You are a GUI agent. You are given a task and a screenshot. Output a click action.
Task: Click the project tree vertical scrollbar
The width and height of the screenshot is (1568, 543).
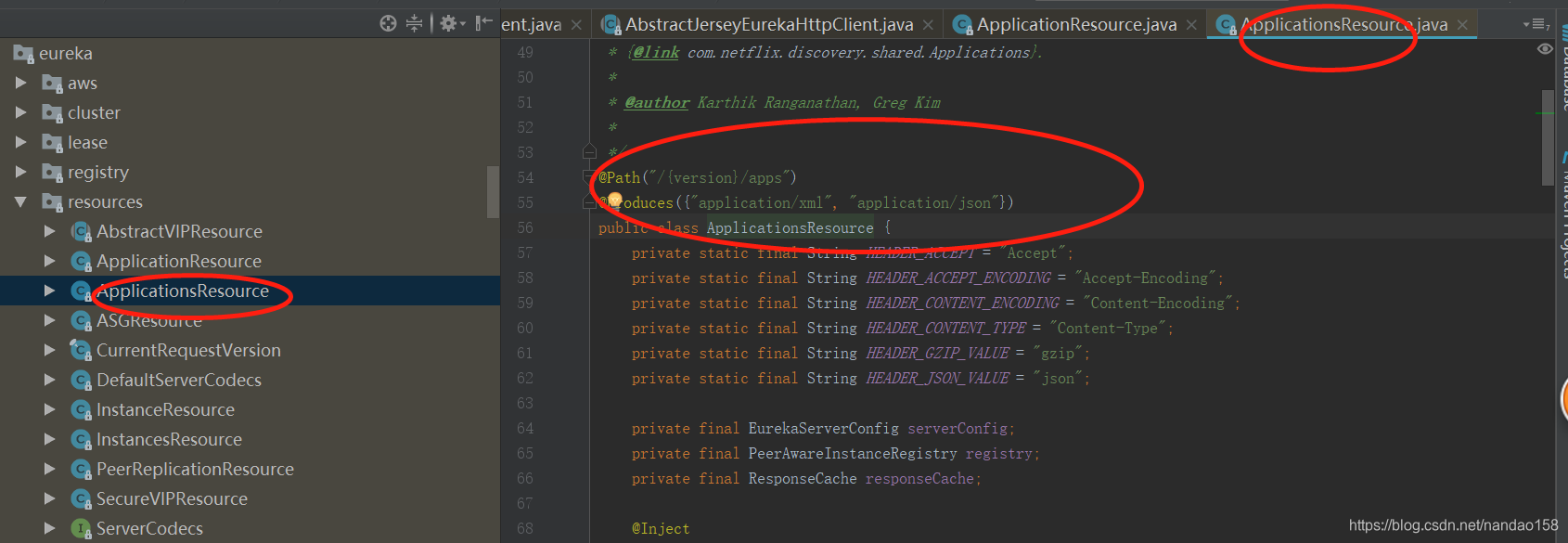click(x=493, y=191)
